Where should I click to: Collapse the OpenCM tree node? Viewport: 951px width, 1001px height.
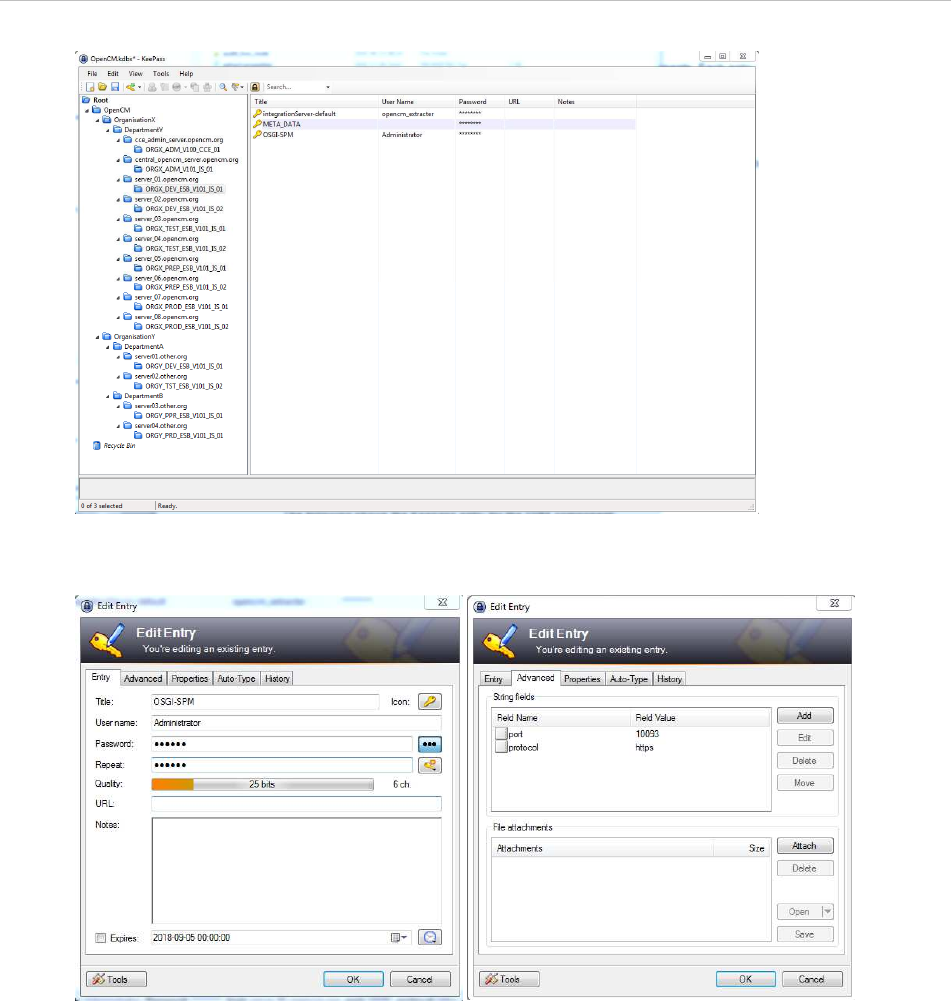tap(87, 110)
